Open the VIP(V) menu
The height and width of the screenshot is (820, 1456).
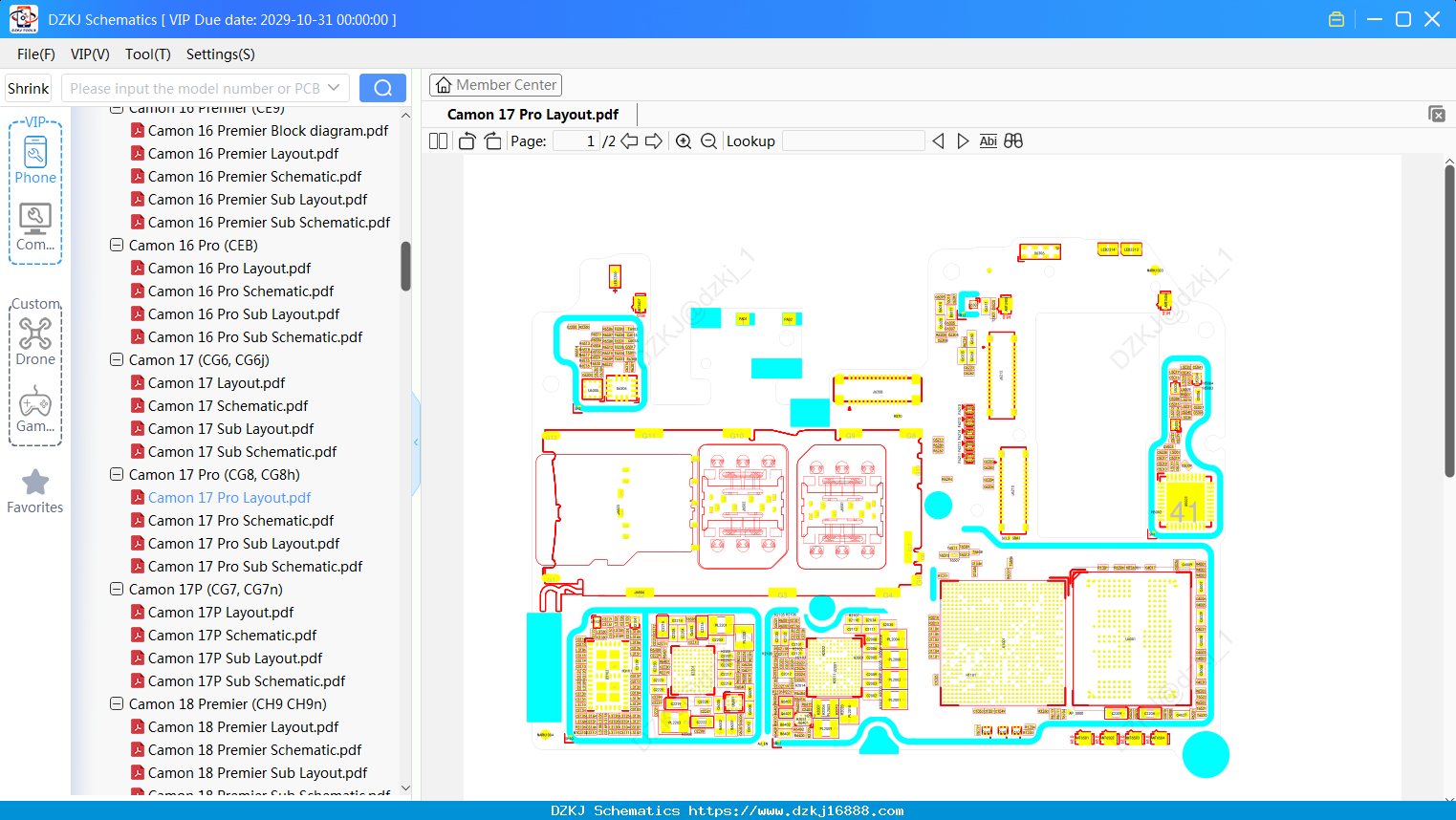[x=90, y=54]
